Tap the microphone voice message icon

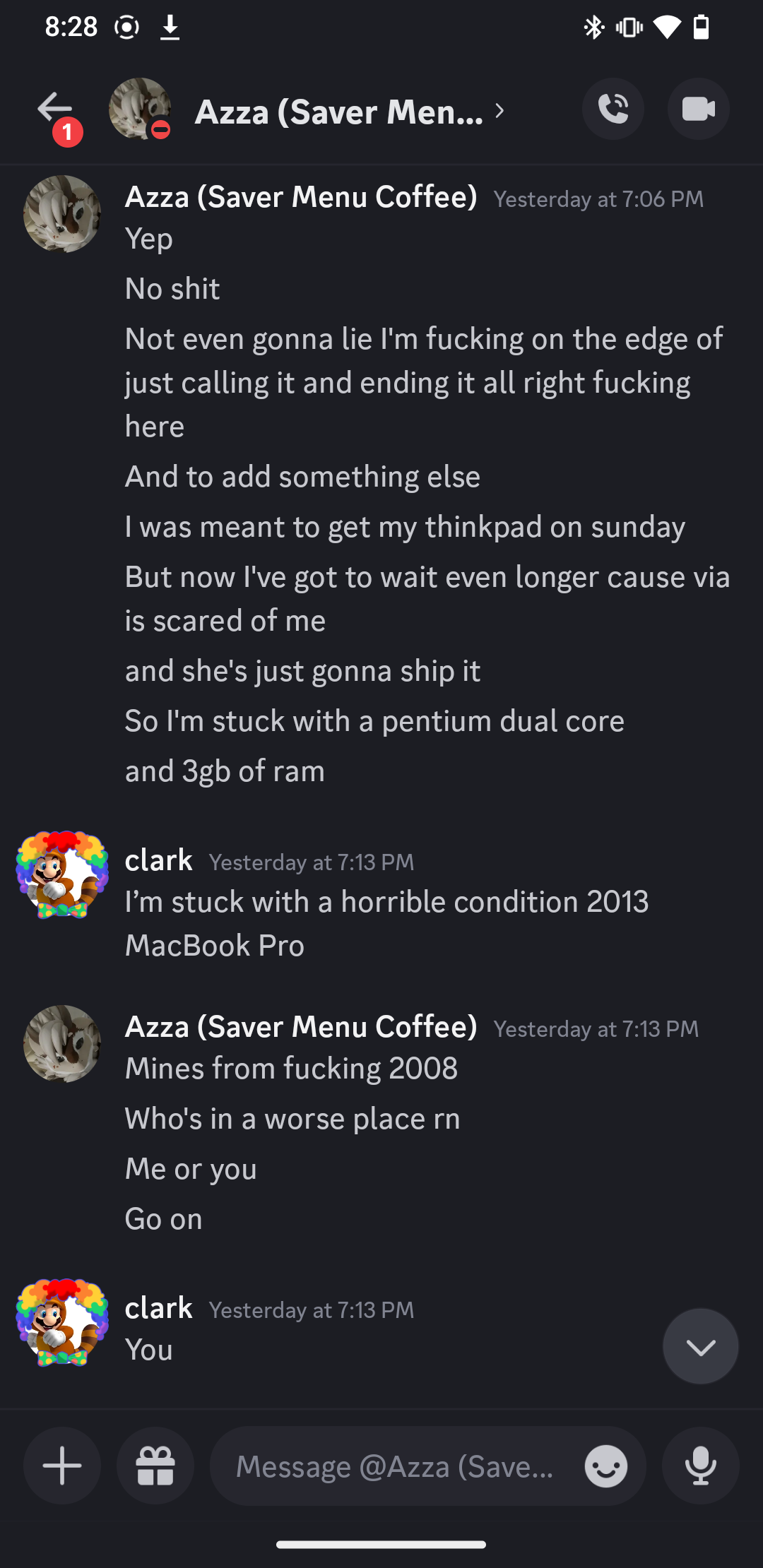pos(700,1466)
